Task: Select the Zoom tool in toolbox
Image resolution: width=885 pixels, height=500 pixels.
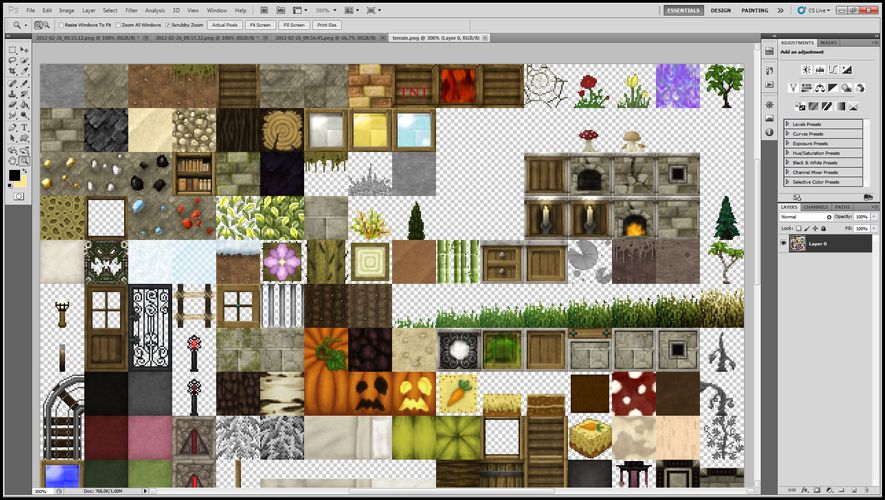Action: point(24,160)
